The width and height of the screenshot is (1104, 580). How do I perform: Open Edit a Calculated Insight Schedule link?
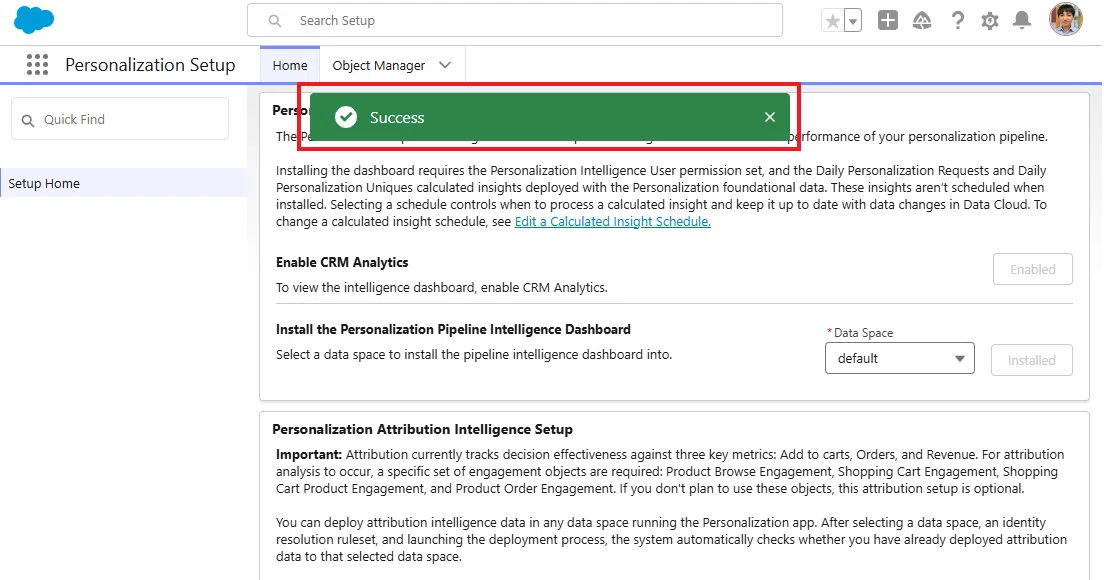tap(613, 221)
